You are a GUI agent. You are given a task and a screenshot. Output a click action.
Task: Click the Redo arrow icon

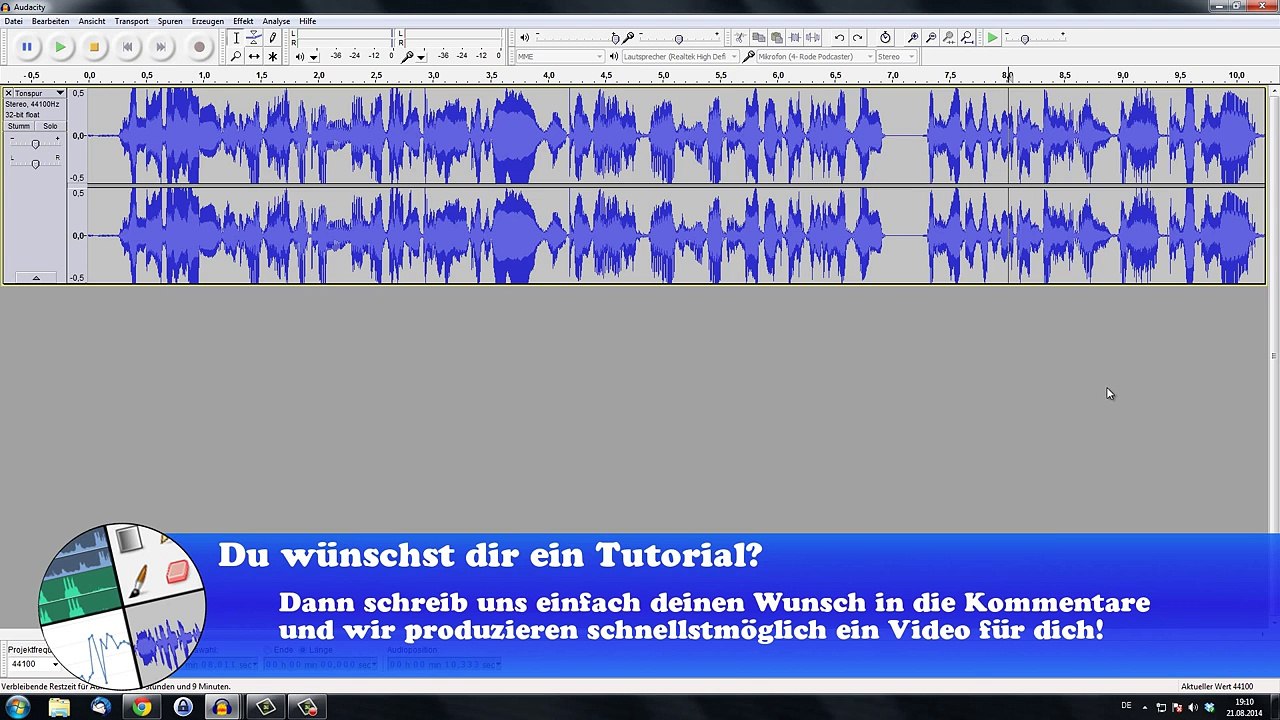click(x=857, y=38)
